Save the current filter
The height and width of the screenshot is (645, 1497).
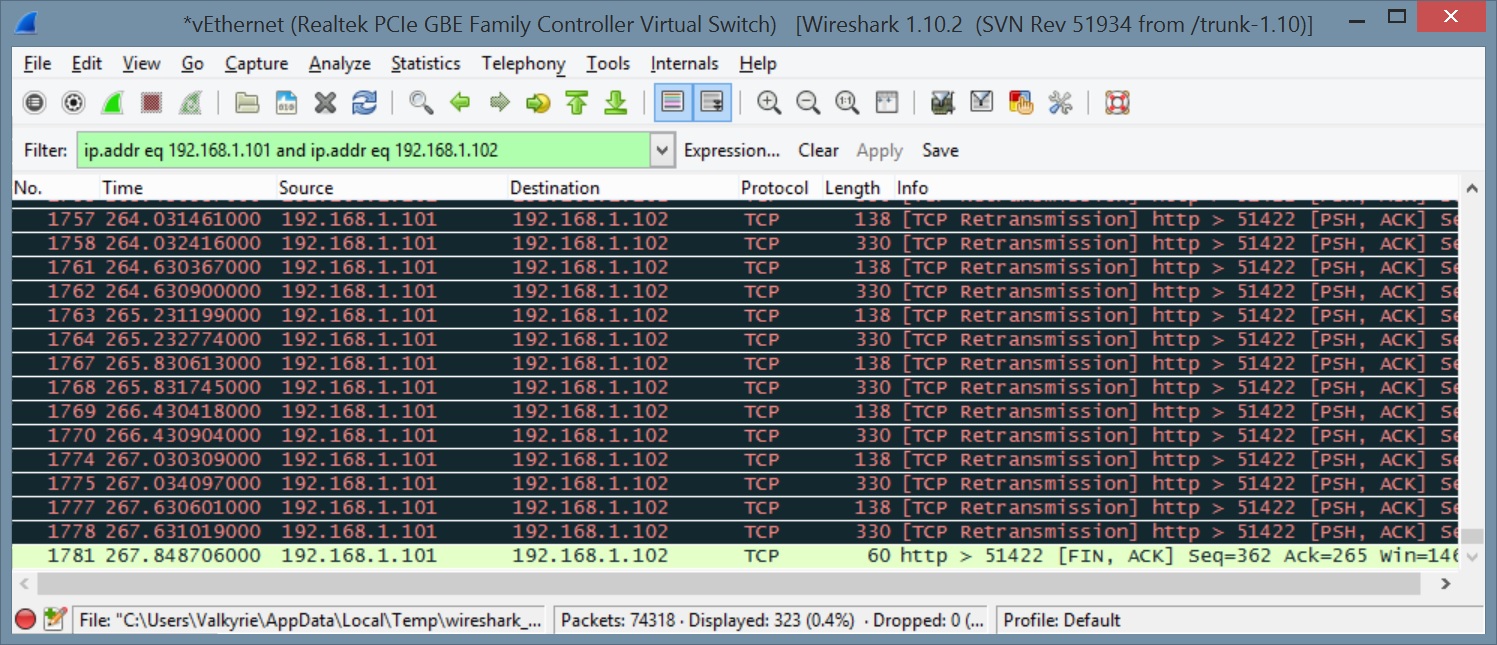(x=940, y=151)
